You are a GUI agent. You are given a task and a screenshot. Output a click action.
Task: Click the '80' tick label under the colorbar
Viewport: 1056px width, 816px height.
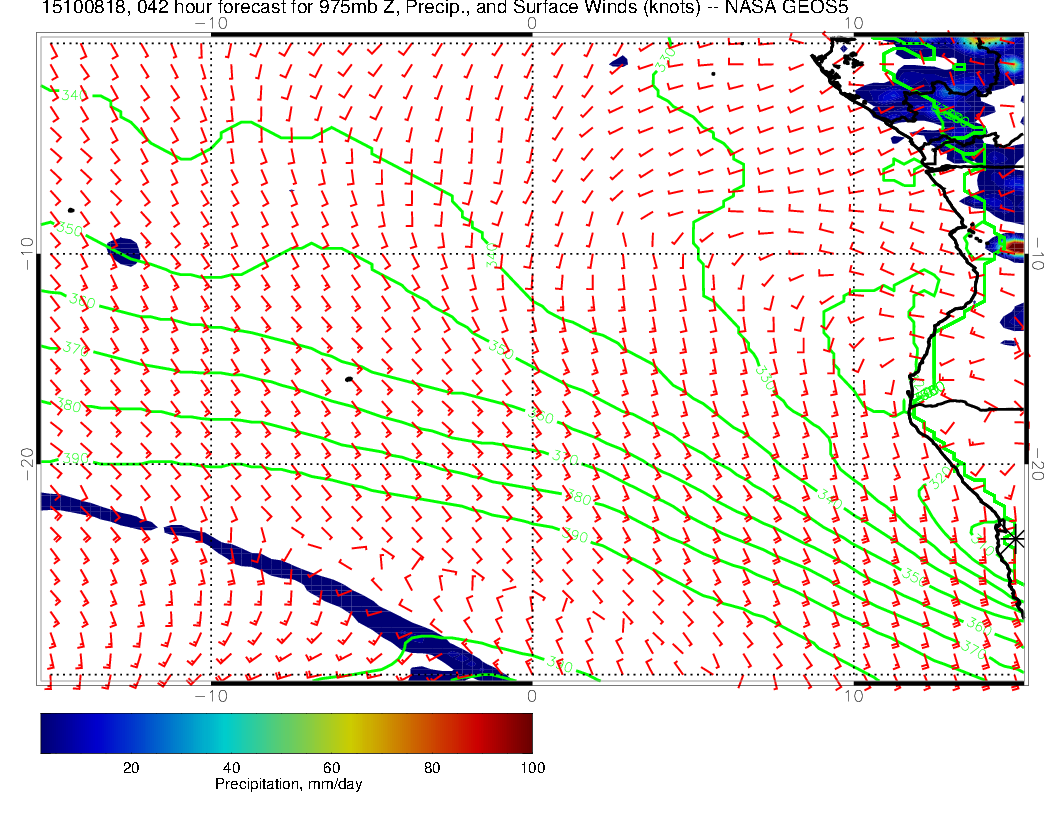[432, 768]
